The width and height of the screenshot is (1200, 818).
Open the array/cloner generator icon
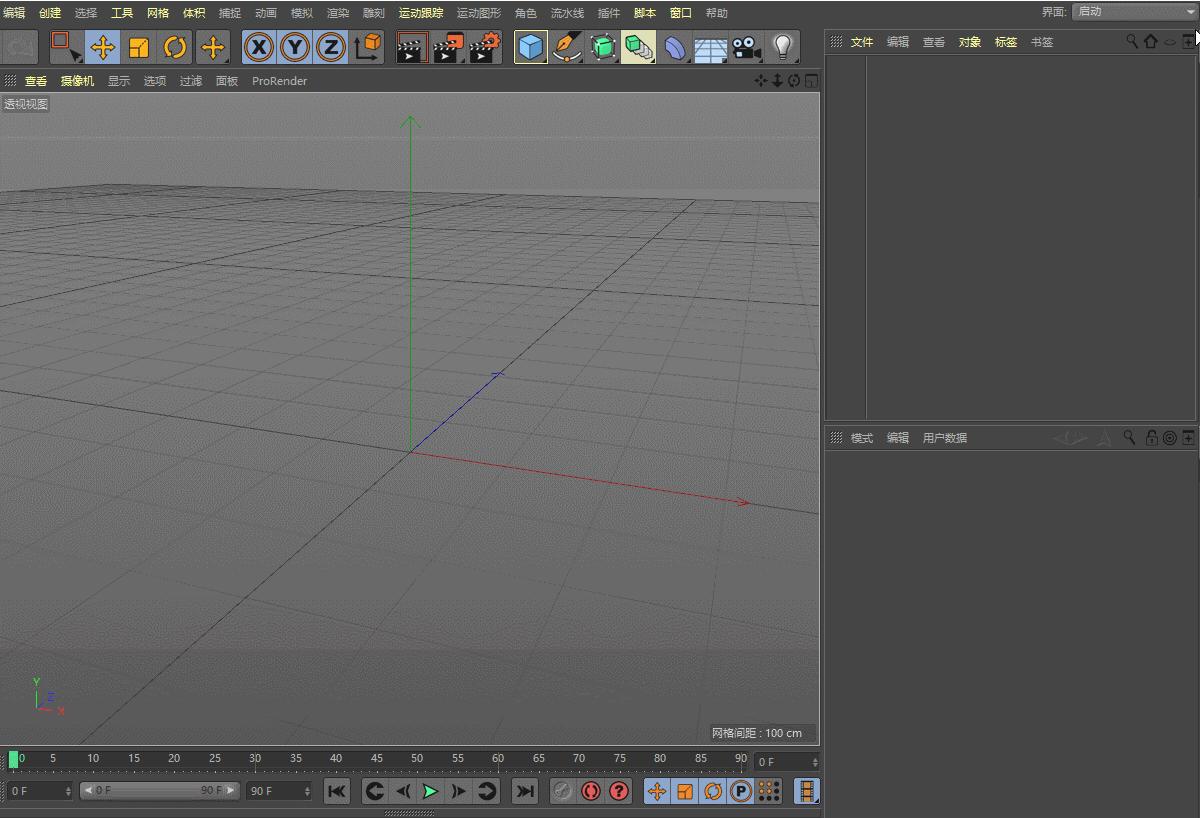coord(638,47)
